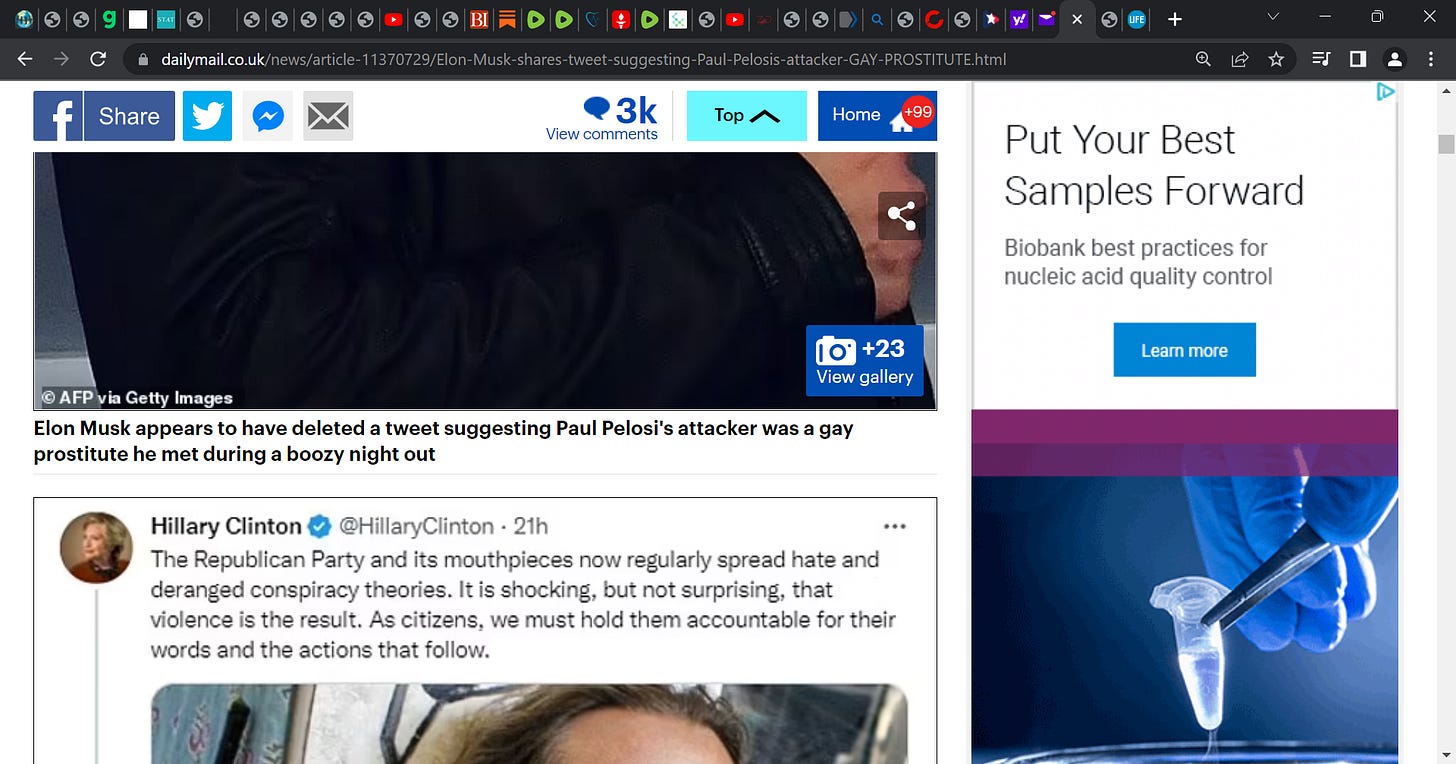
Task: Share via Facebook Messenger icon
Action: [x=268, y=116]
